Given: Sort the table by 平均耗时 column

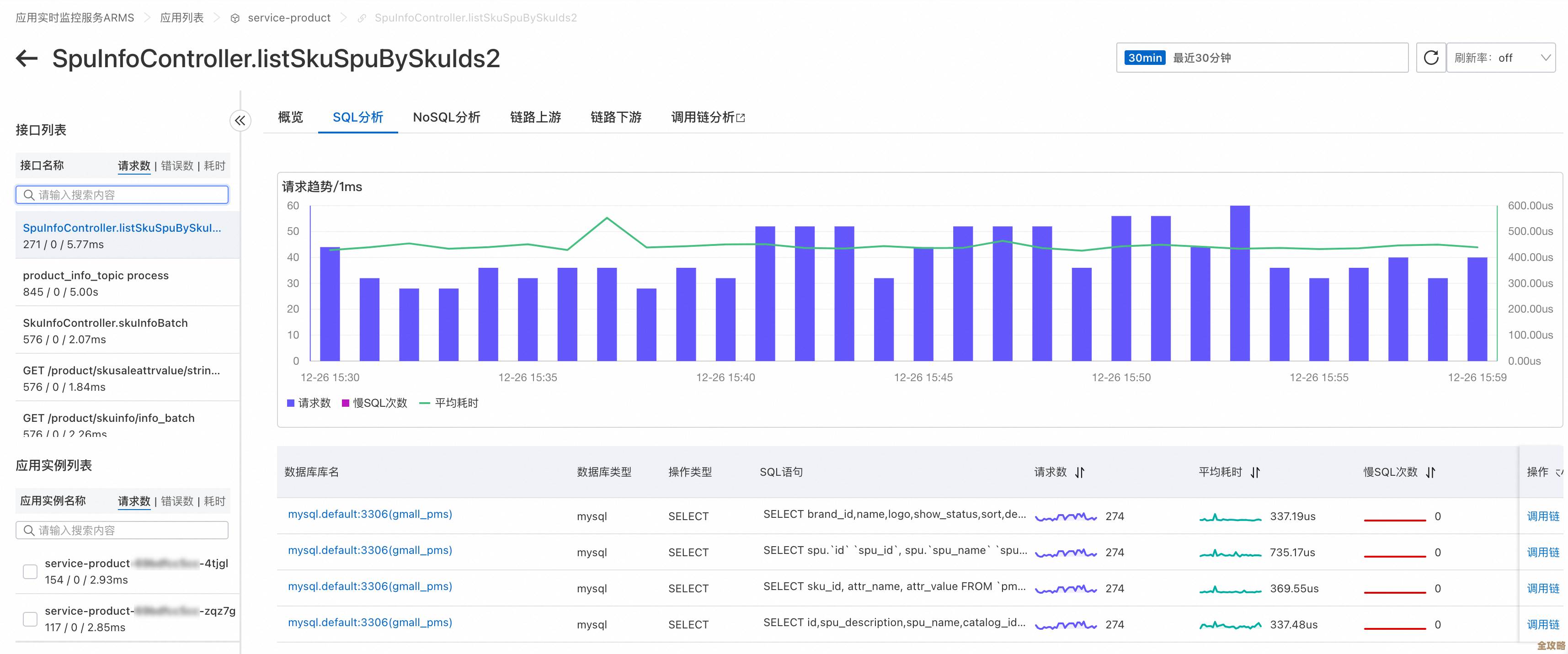Looking at the screenshot, I should 1255,472.
